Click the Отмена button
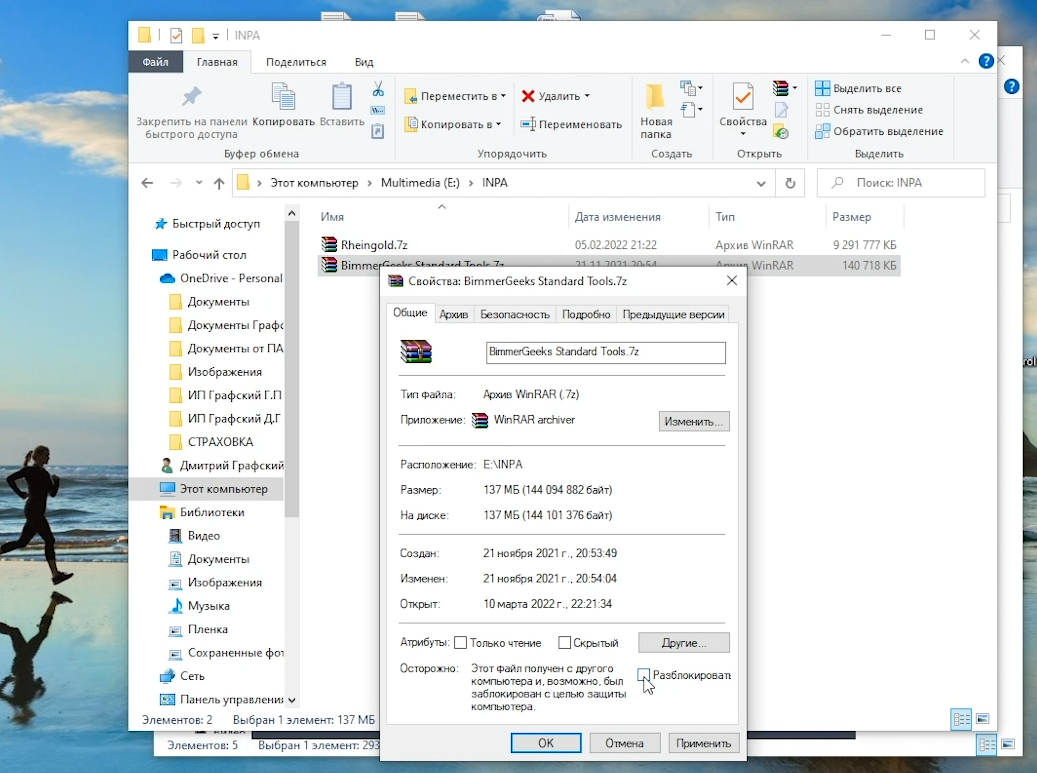This screenshot has width=1037, height=773. (x=624, y=743)
